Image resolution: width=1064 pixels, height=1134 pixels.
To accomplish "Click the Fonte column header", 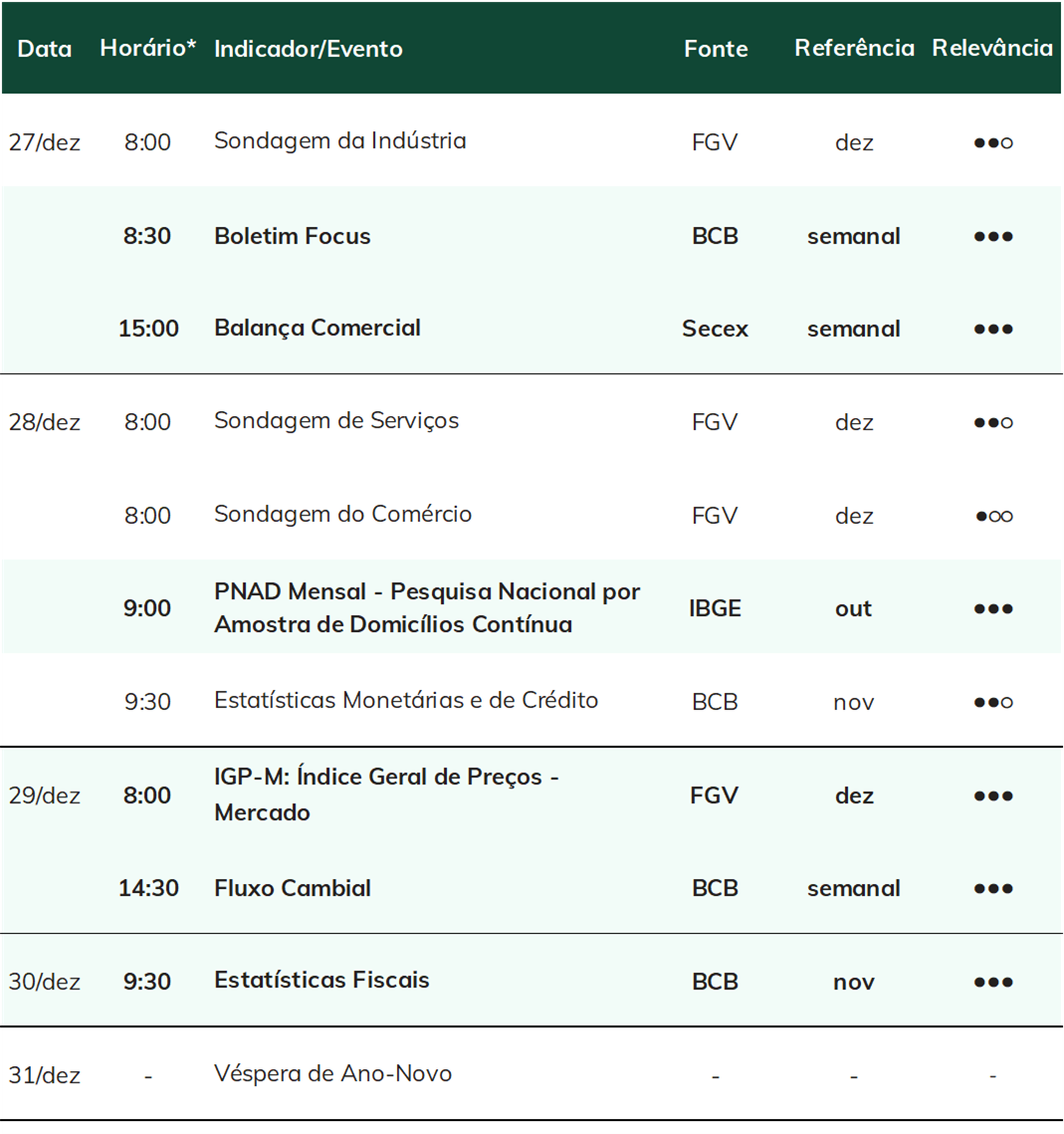I will (x=716, y=49).
